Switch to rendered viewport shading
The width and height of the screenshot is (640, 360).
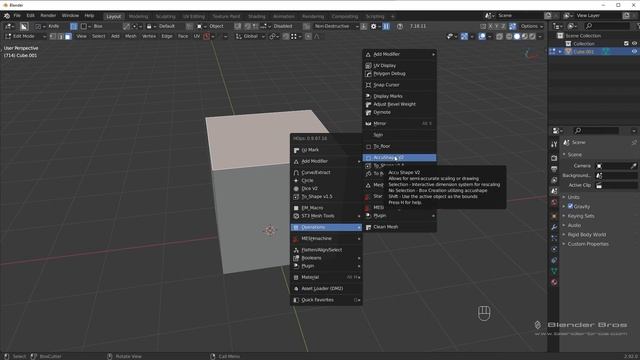pos(532,36)
